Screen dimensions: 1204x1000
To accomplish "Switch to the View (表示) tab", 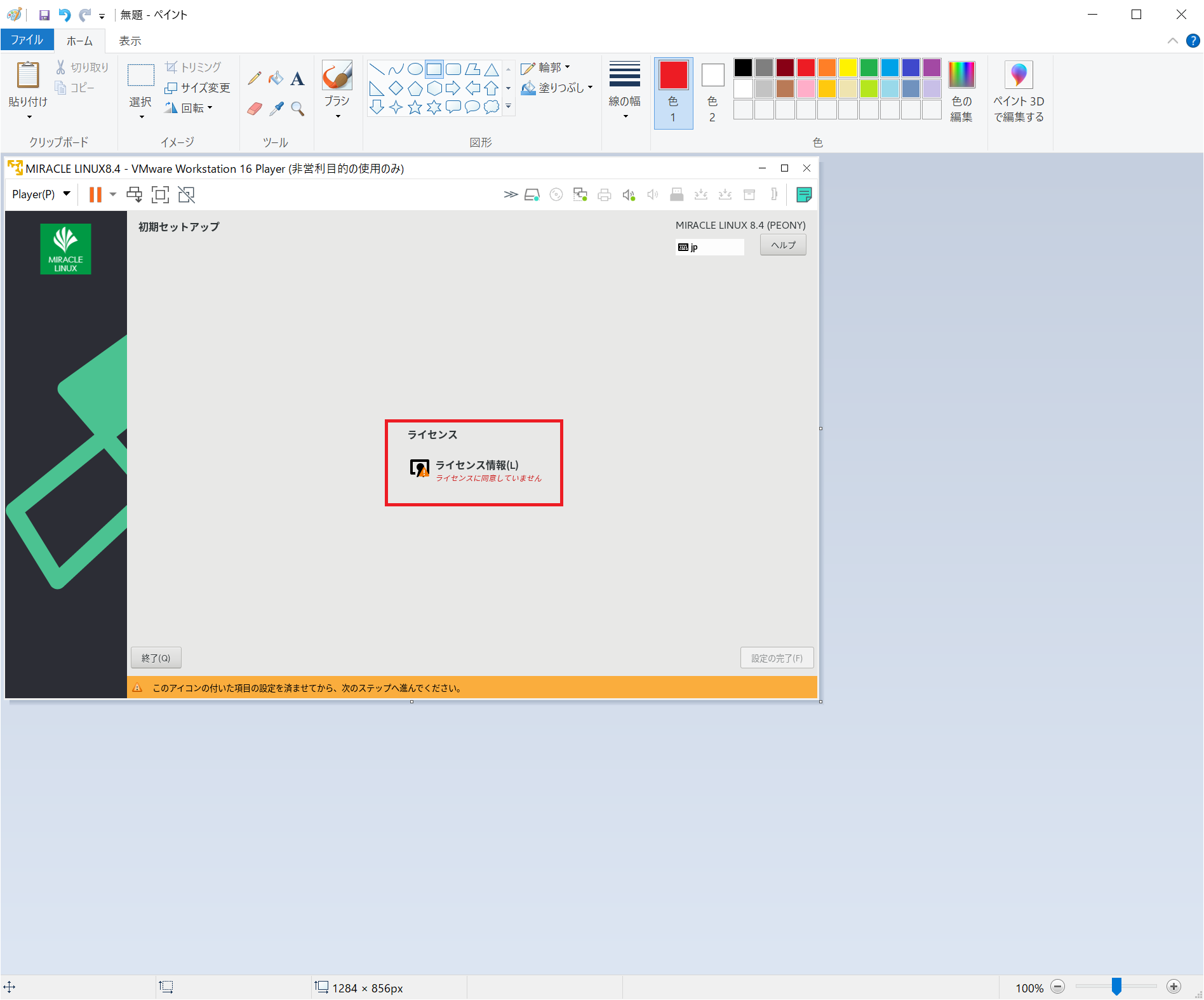I will coord(130,41).
